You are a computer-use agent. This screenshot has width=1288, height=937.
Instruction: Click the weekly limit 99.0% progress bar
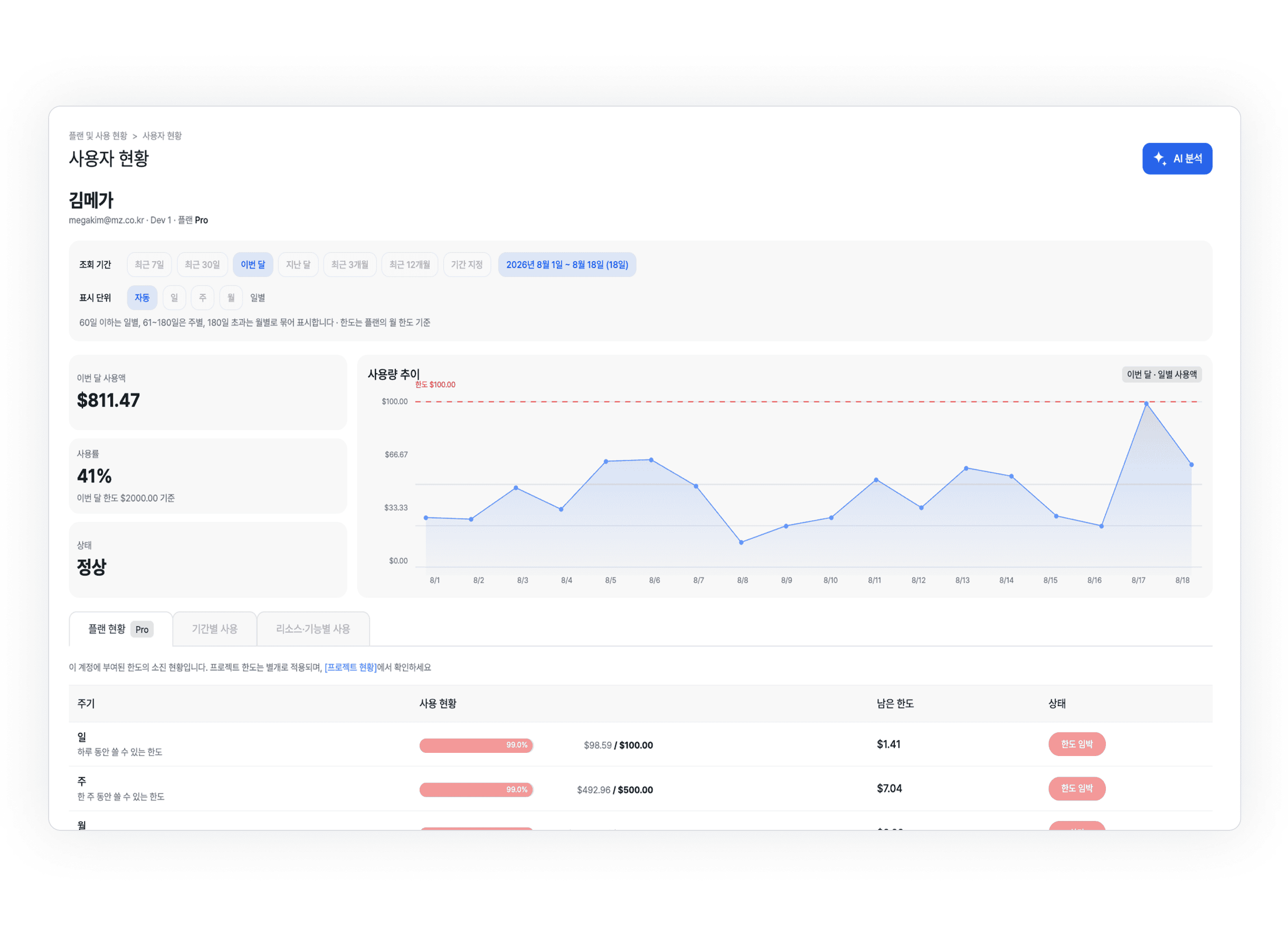(x=477, y=789)
